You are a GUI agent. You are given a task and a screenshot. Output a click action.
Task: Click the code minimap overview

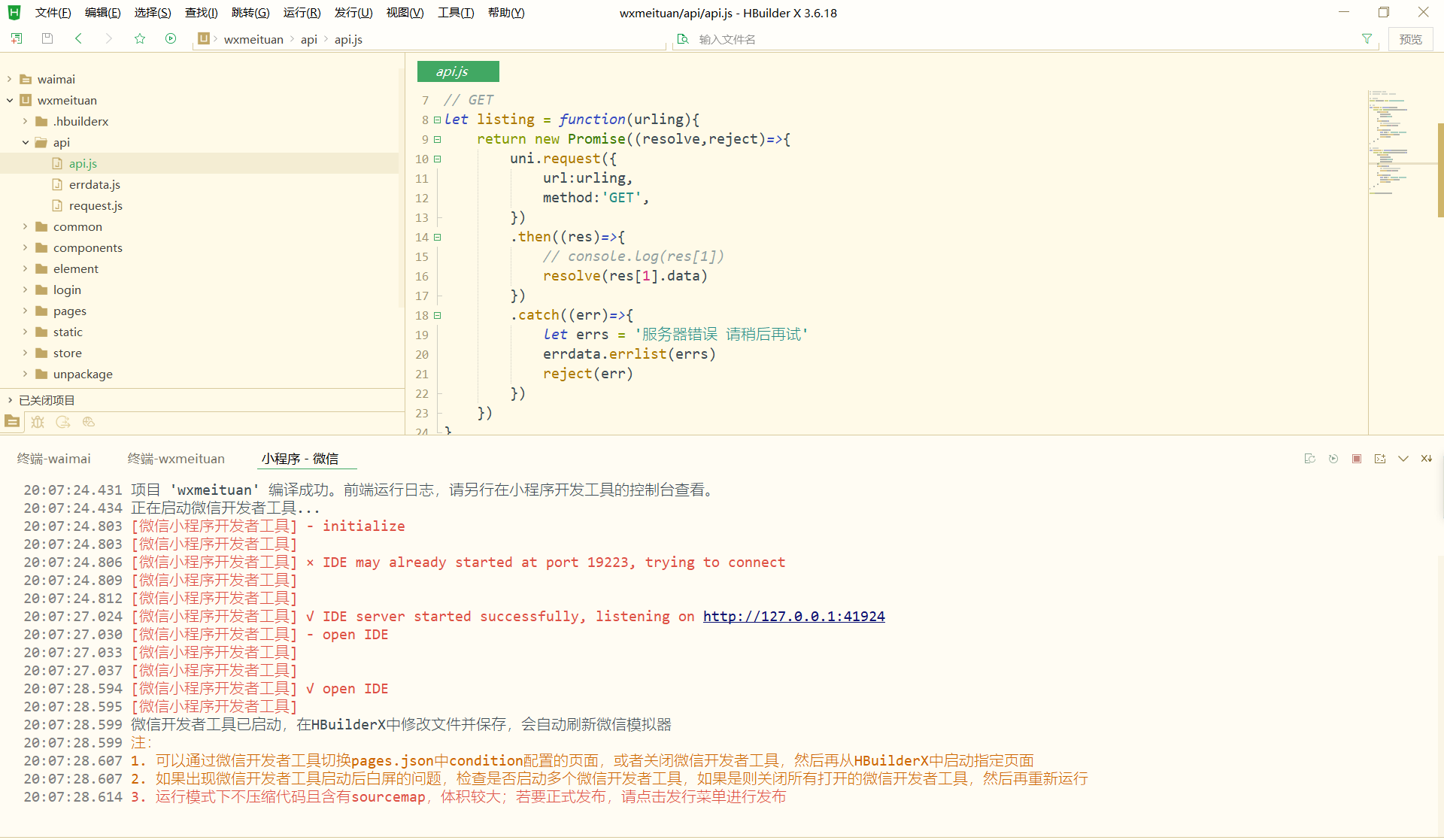click(1402, 143)
